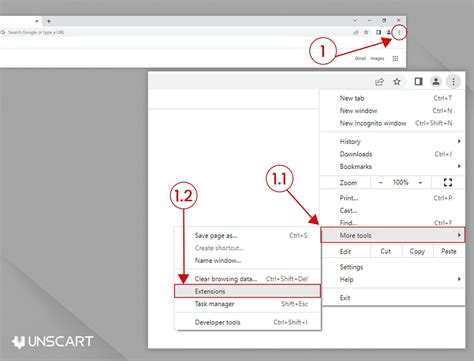Screen dimensions: 474x361
Task: Open Downloads from the menu
Action: (x=392, y=154)
